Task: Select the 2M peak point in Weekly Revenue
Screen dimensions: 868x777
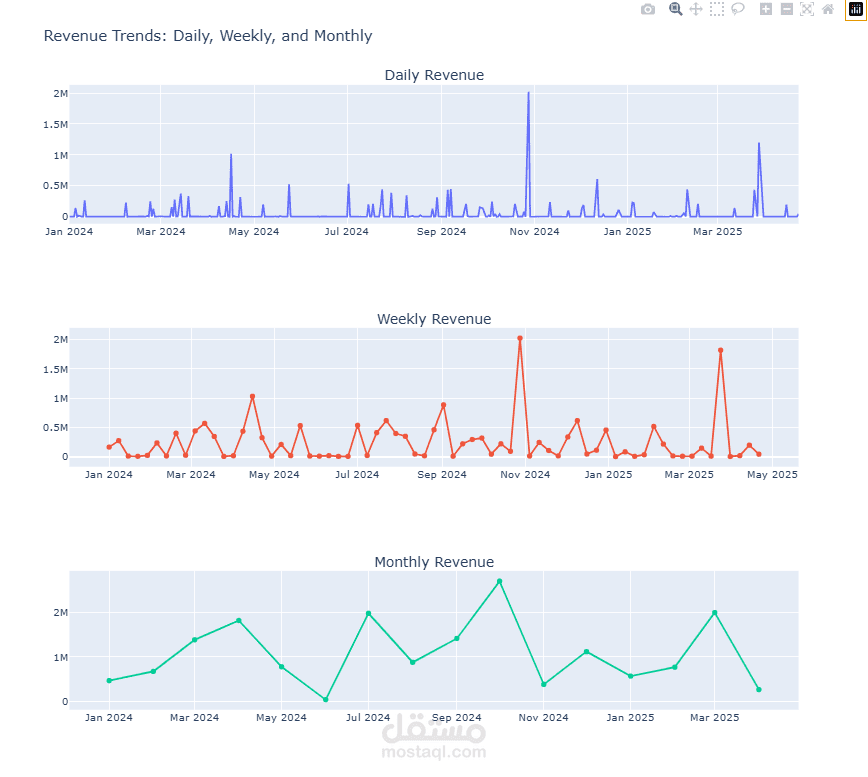Action: click(519, 339)
